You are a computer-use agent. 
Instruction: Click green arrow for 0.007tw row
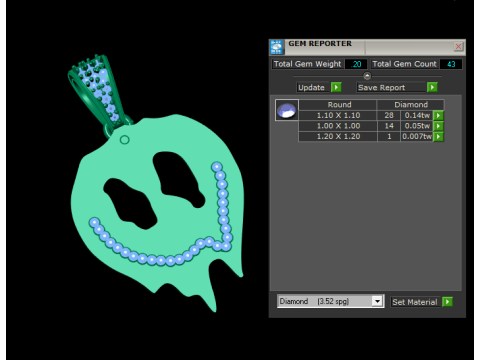click(439, 137)
